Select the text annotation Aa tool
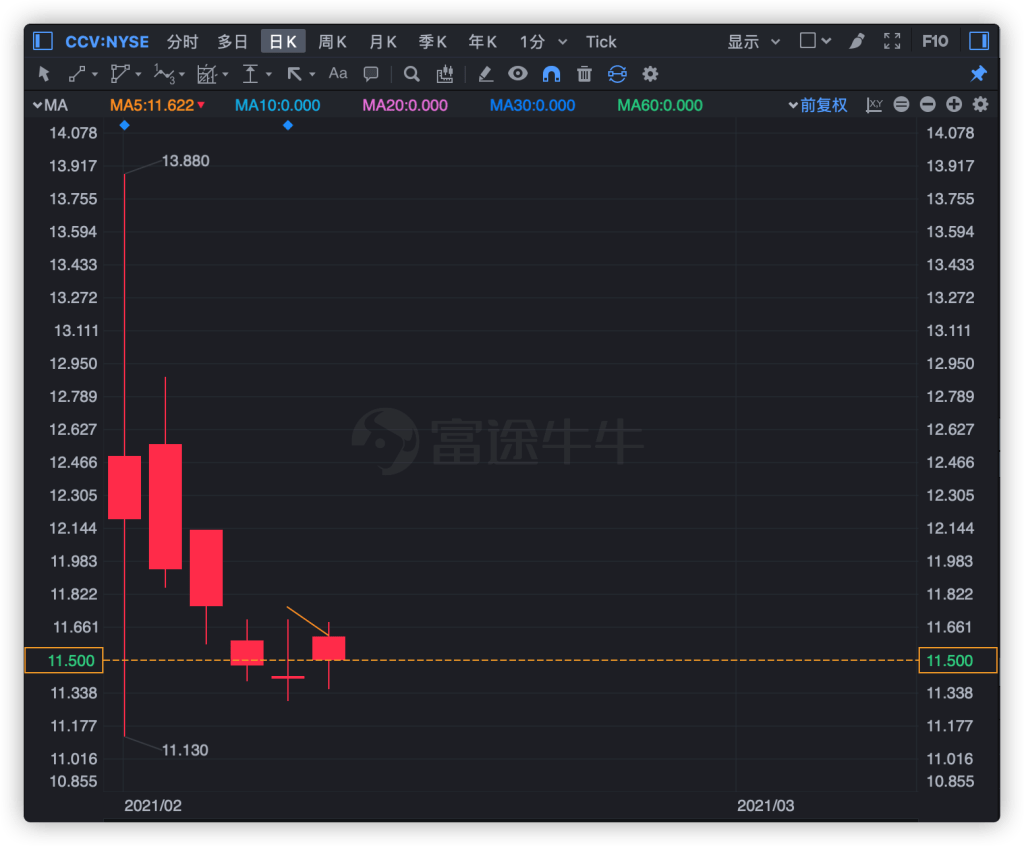 coord(338,74)
